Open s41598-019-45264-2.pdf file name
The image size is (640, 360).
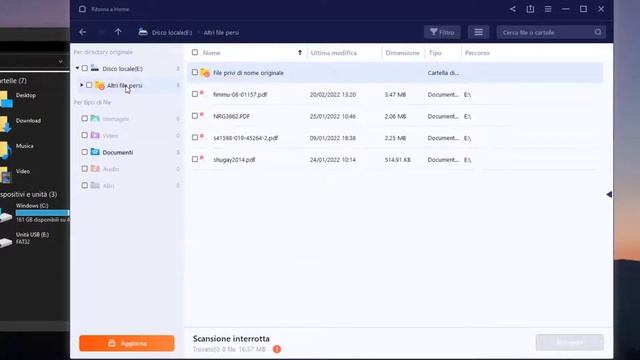(245, 138)
